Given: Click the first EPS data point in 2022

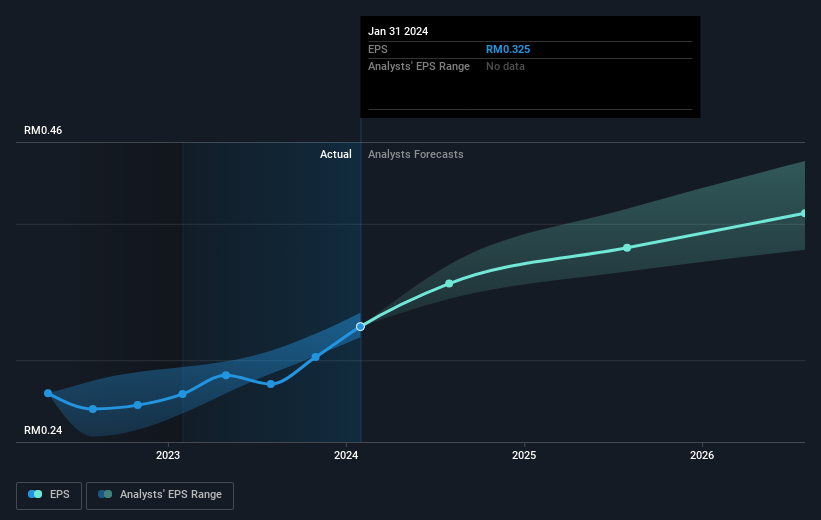Looking at the screenshot, I should point(48,393).
